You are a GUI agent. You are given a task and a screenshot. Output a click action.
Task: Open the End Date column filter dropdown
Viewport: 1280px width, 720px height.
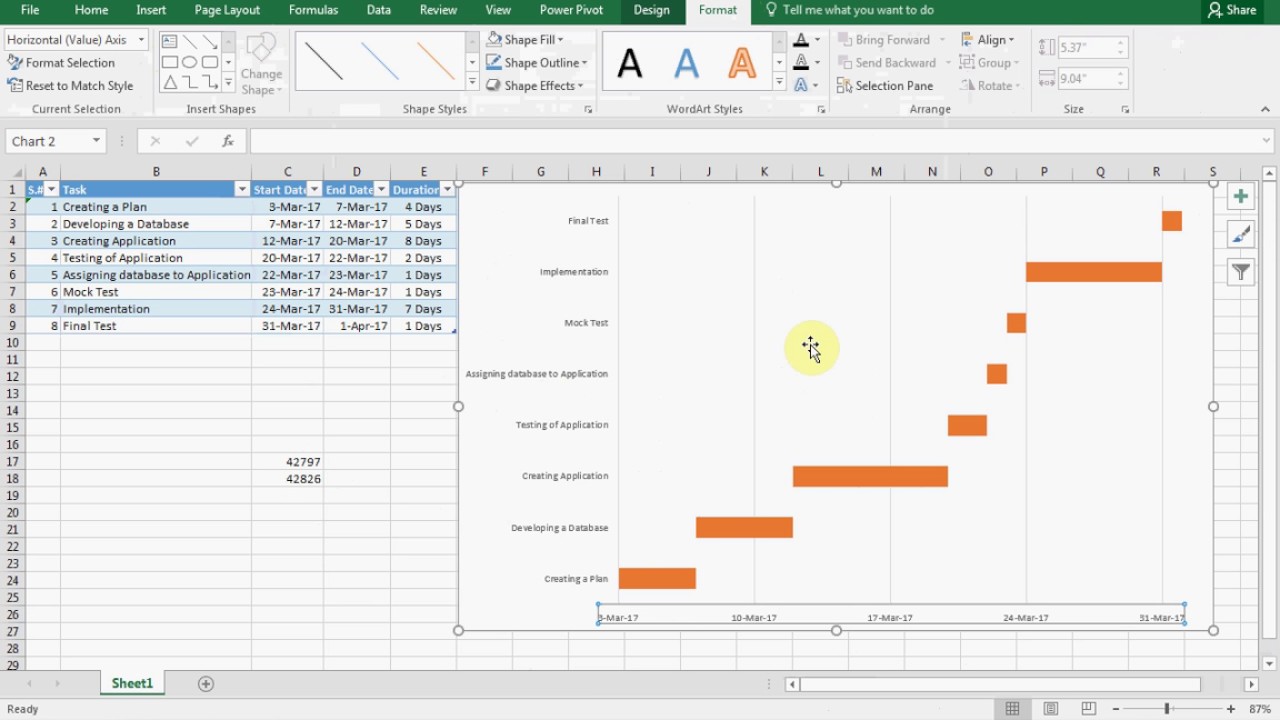[x=381, y=189]
